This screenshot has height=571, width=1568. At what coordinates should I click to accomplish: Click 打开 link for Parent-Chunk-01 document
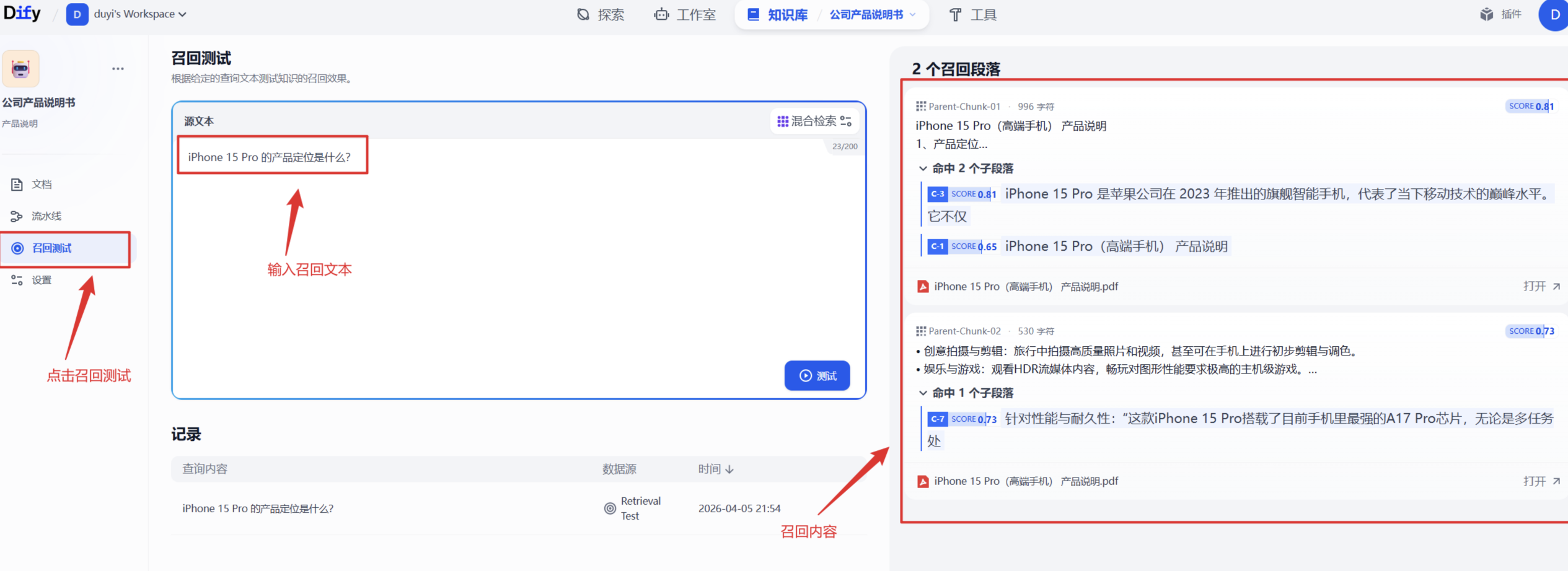point(1541,286)
